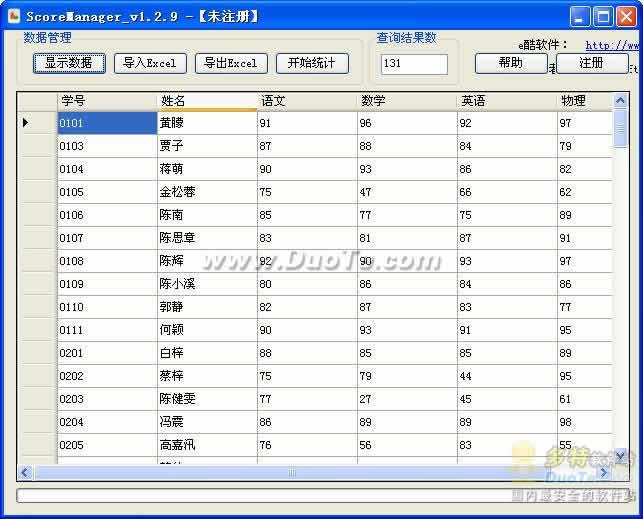Minimize the ScoreManager window
Image resolution: width=643 pixels, height=519 pixels.
click(x=580, y=17)
